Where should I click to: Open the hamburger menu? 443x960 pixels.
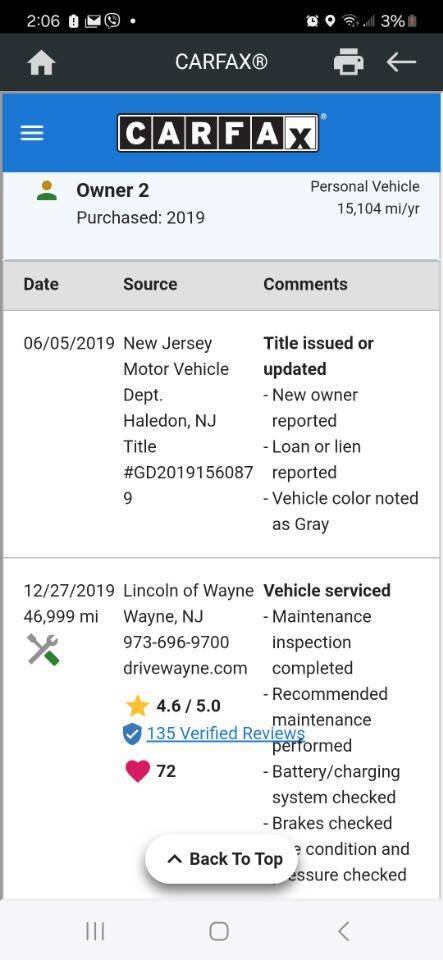point(32,133)
